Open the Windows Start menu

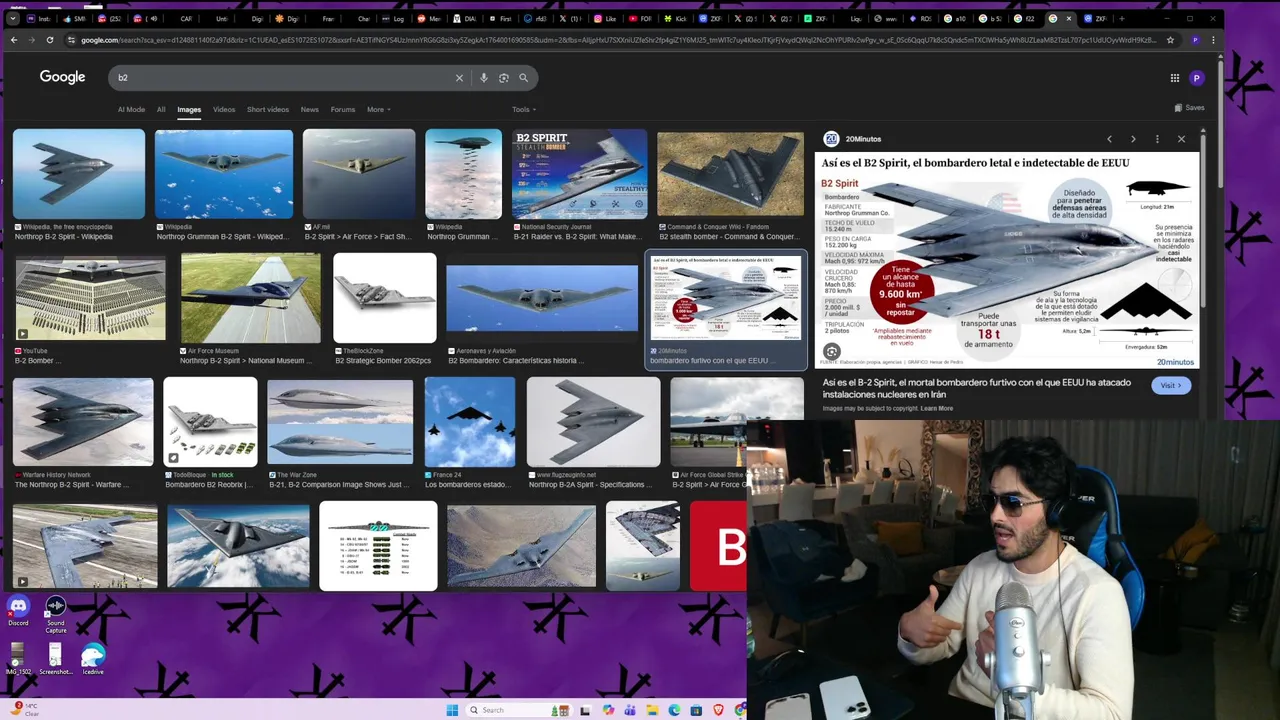[452, 710]
